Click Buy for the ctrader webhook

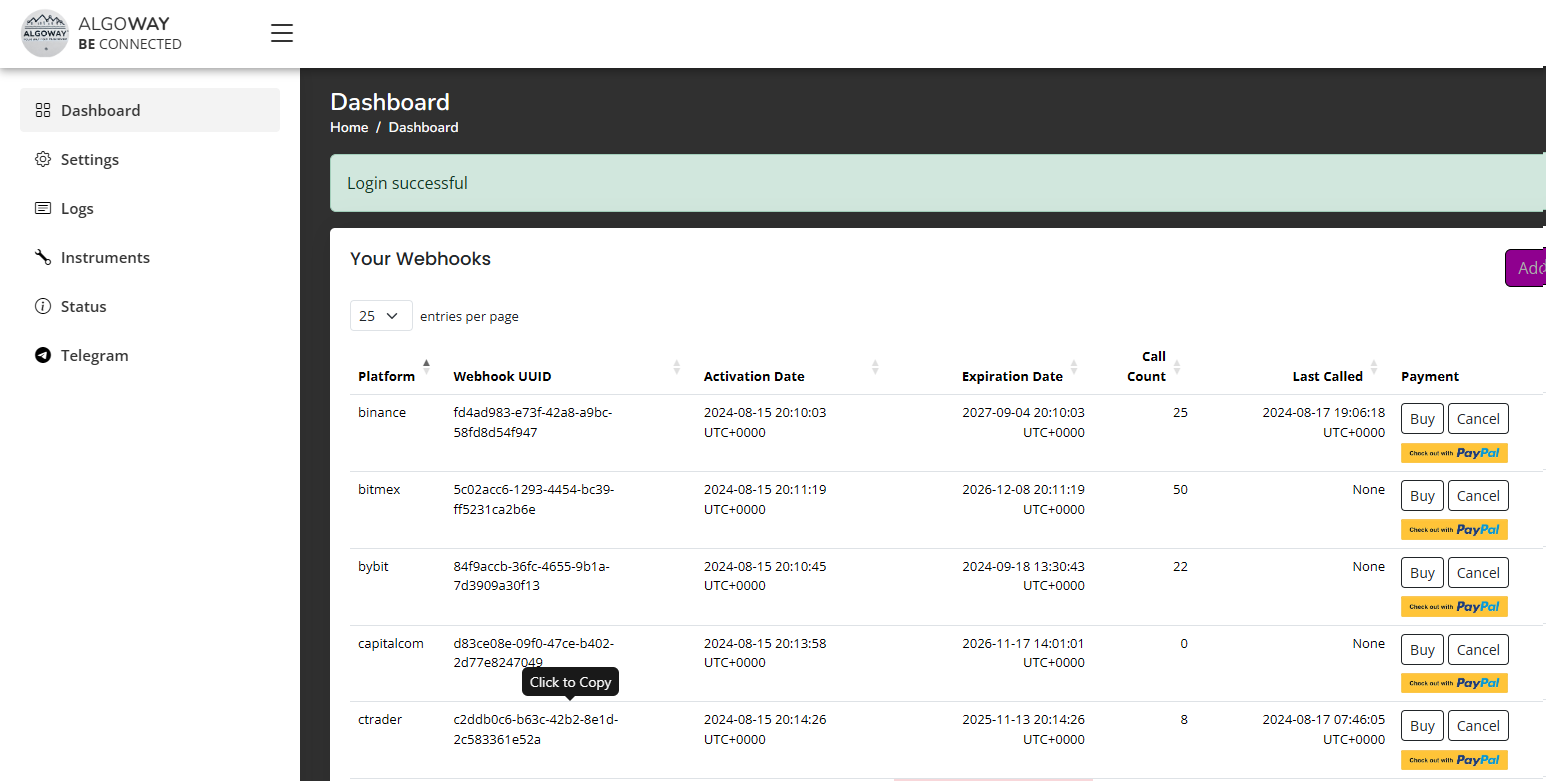(1422, 726)
